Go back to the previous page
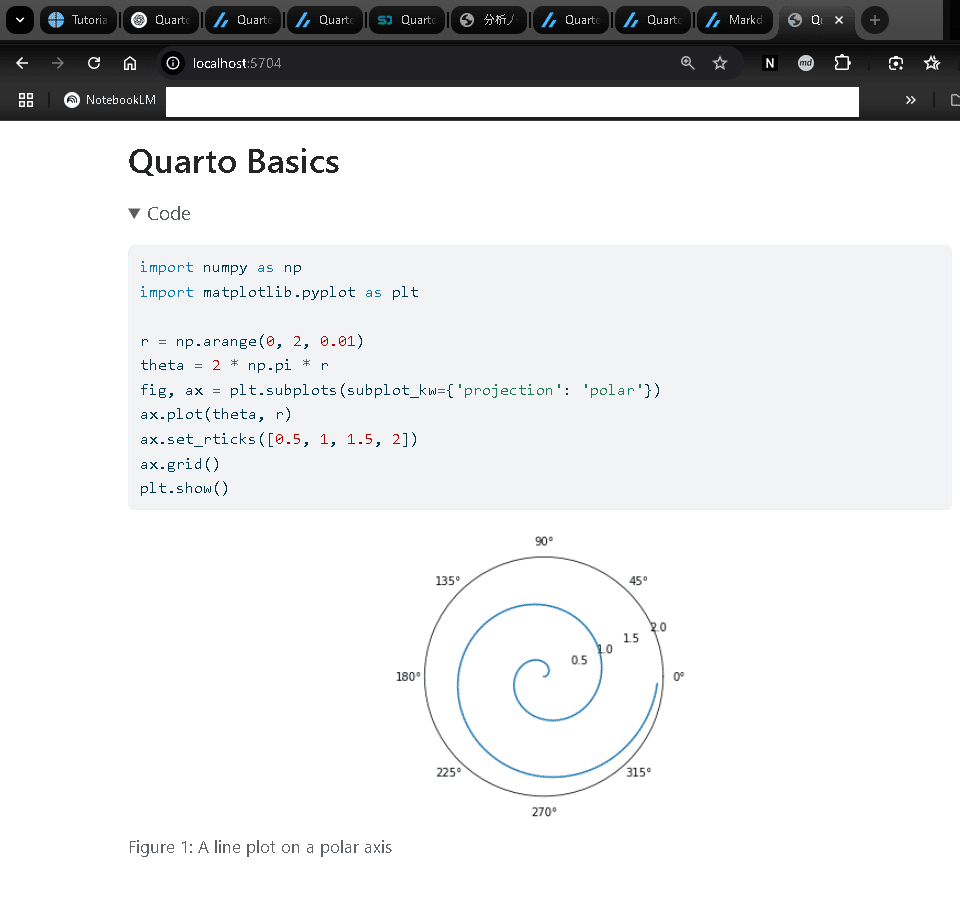Screen dimensions: 960x898 coord(22,62)
